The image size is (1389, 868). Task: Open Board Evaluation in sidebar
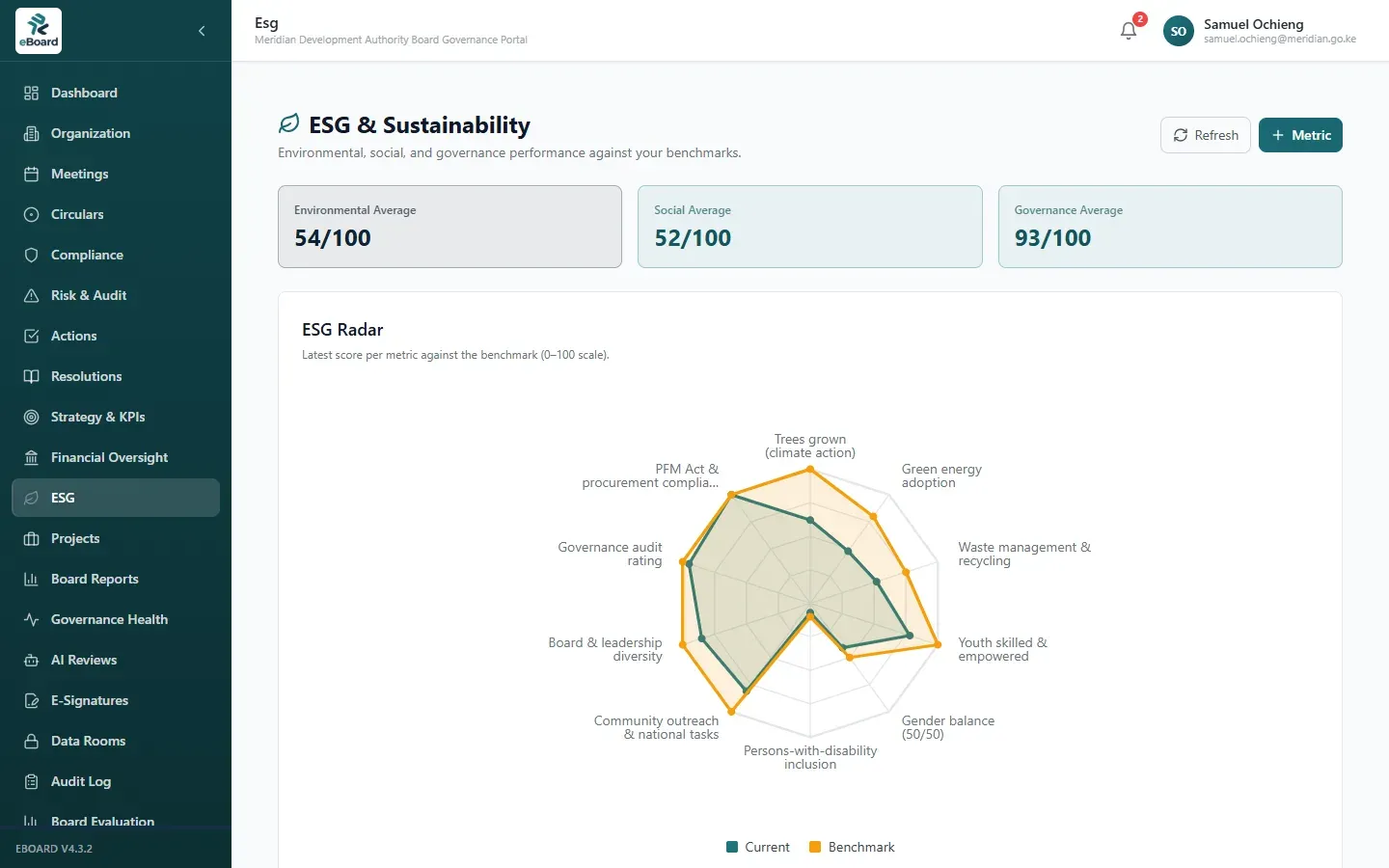coord(116,820)
